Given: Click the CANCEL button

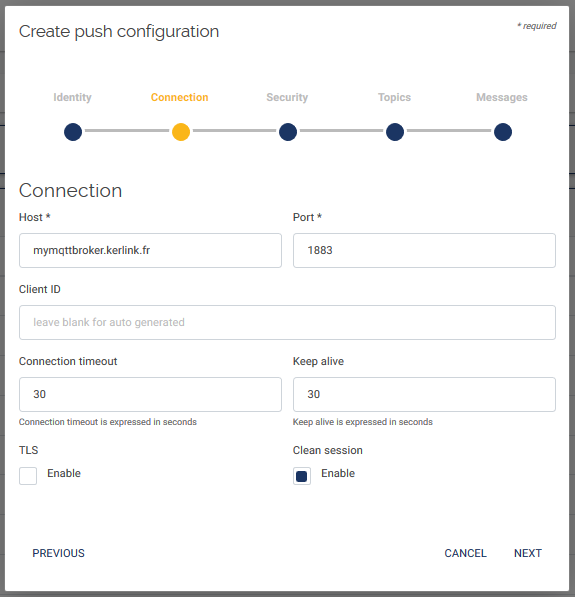Looking at the screenshot, I should [x=465, y=553].
